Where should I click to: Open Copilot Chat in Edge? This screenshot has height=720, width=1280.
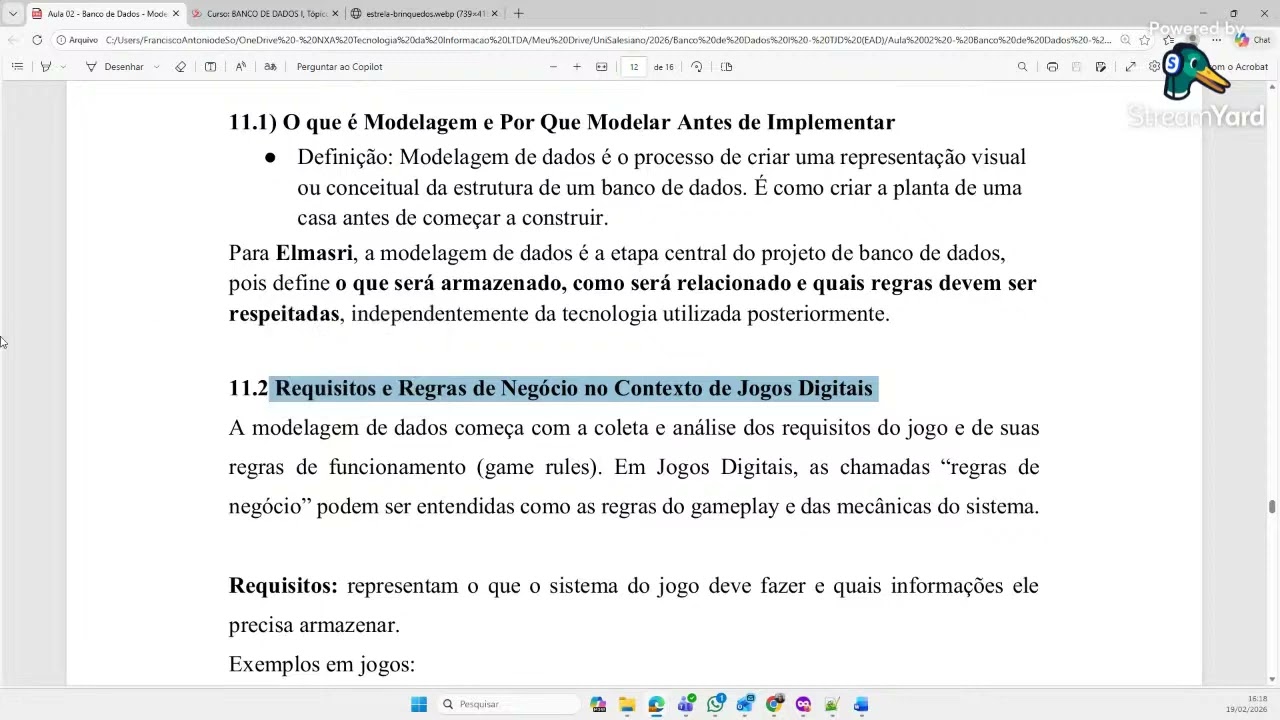(1253, 40)
